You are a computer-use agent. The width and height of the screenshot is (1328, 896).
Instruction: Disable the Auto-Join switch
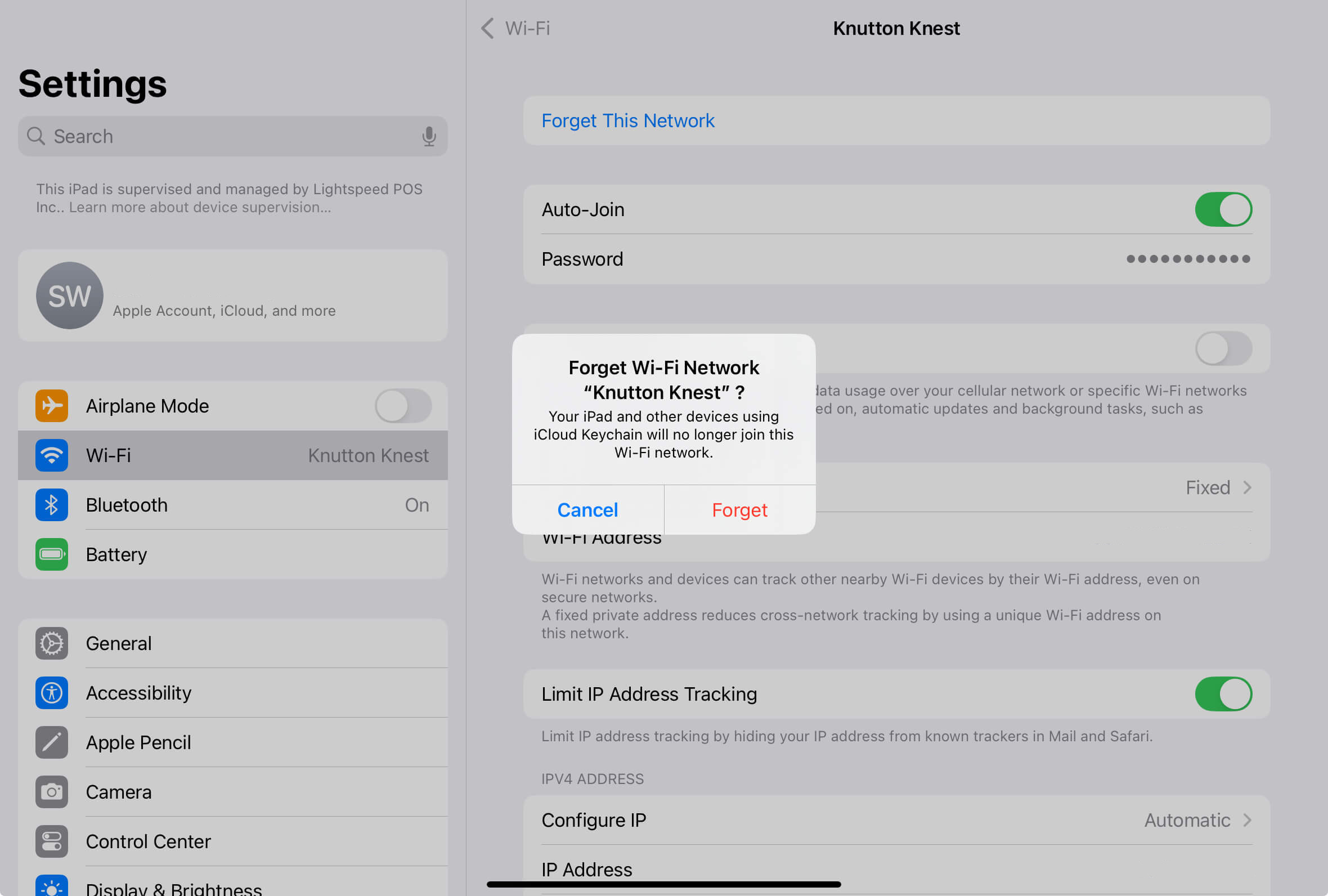1223,210
